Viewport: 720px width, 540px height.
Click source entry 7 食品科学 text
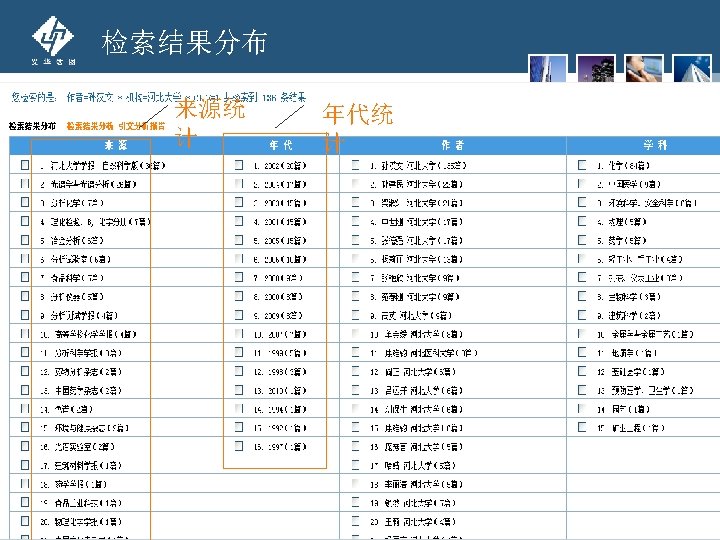77,278
